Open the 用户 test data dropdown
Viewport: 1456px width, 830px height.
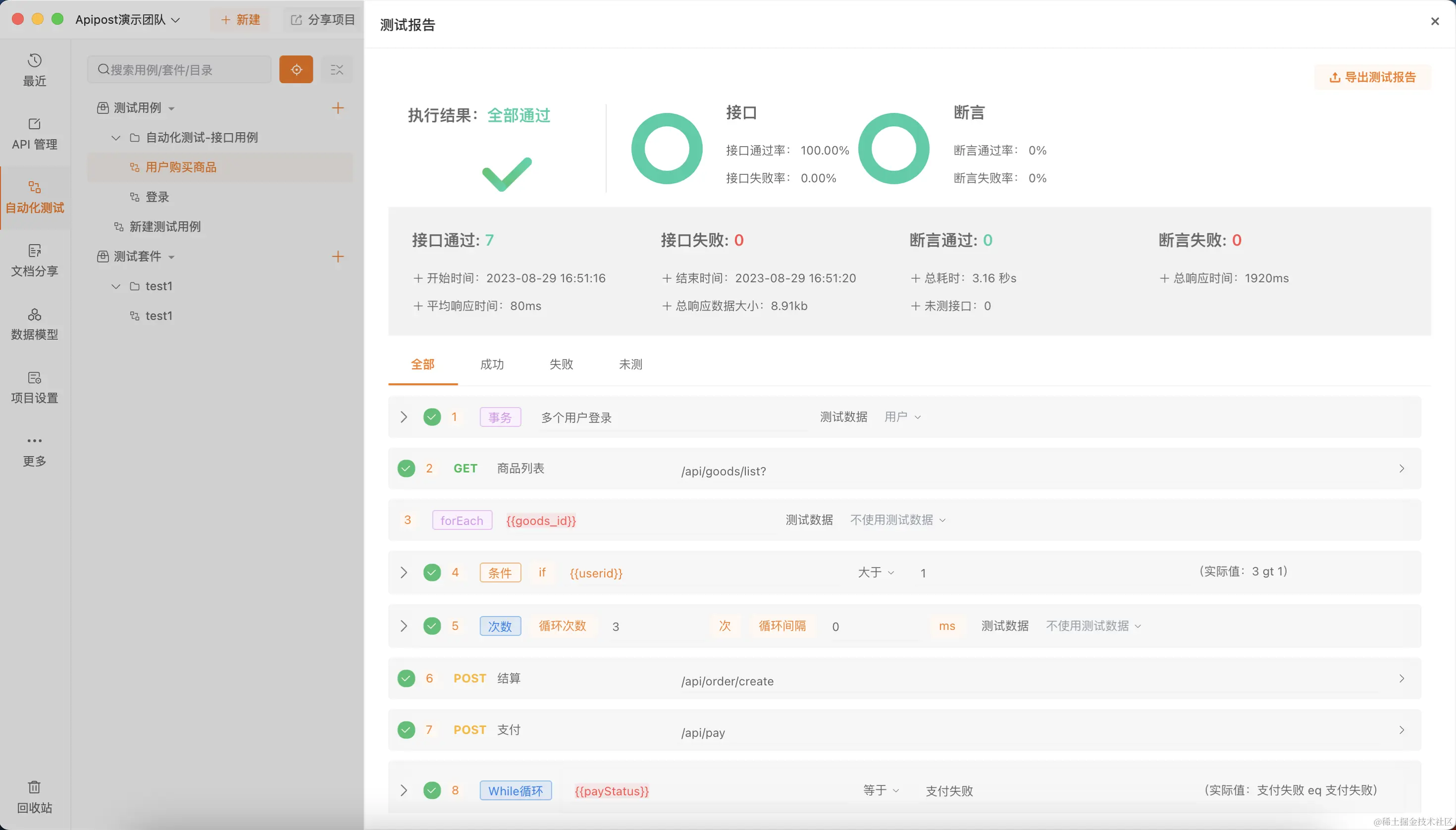pyautogui.click(x=902, y=416)
